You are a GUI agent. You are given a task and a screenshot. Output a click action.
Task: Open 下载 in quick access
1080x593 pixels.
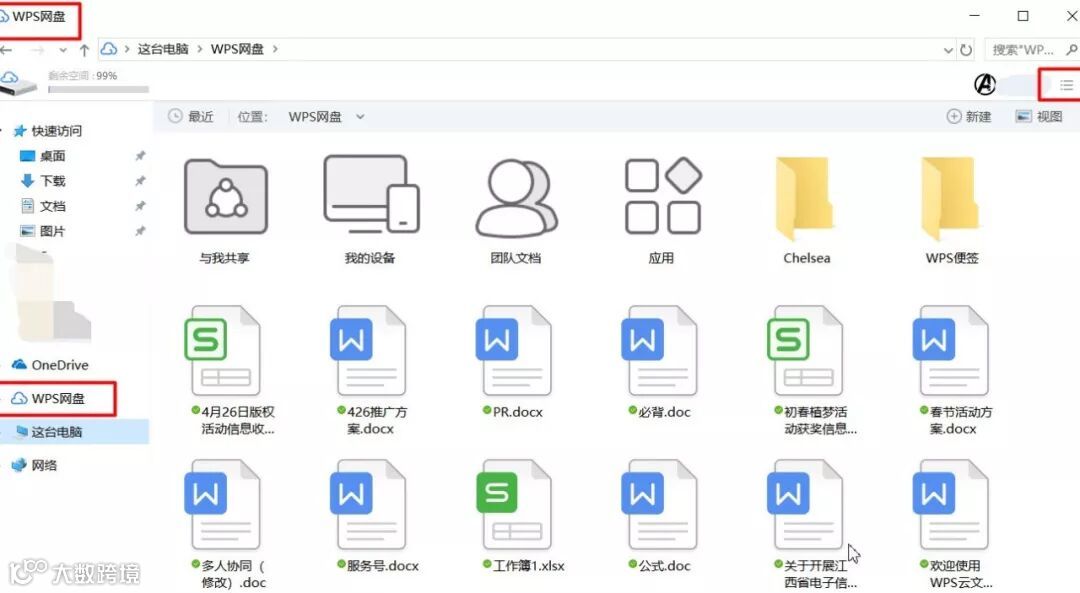(x=43, y=180)
